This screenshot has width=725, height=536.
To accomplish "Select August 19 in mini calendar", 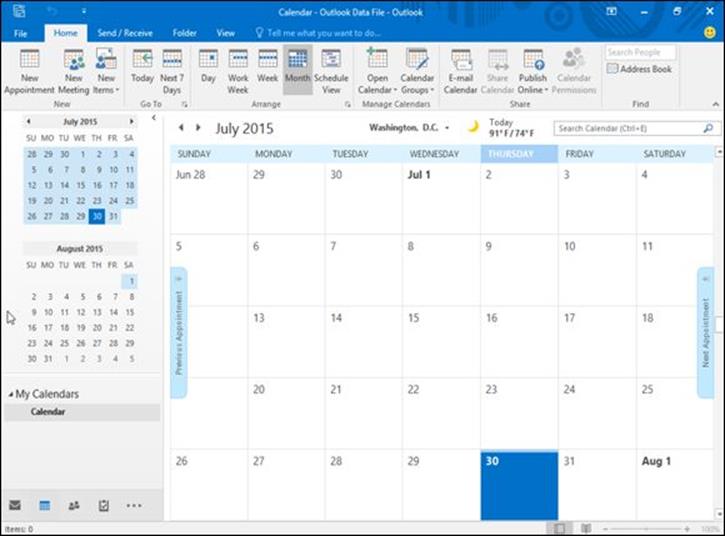I will click(x=80, y=327).
